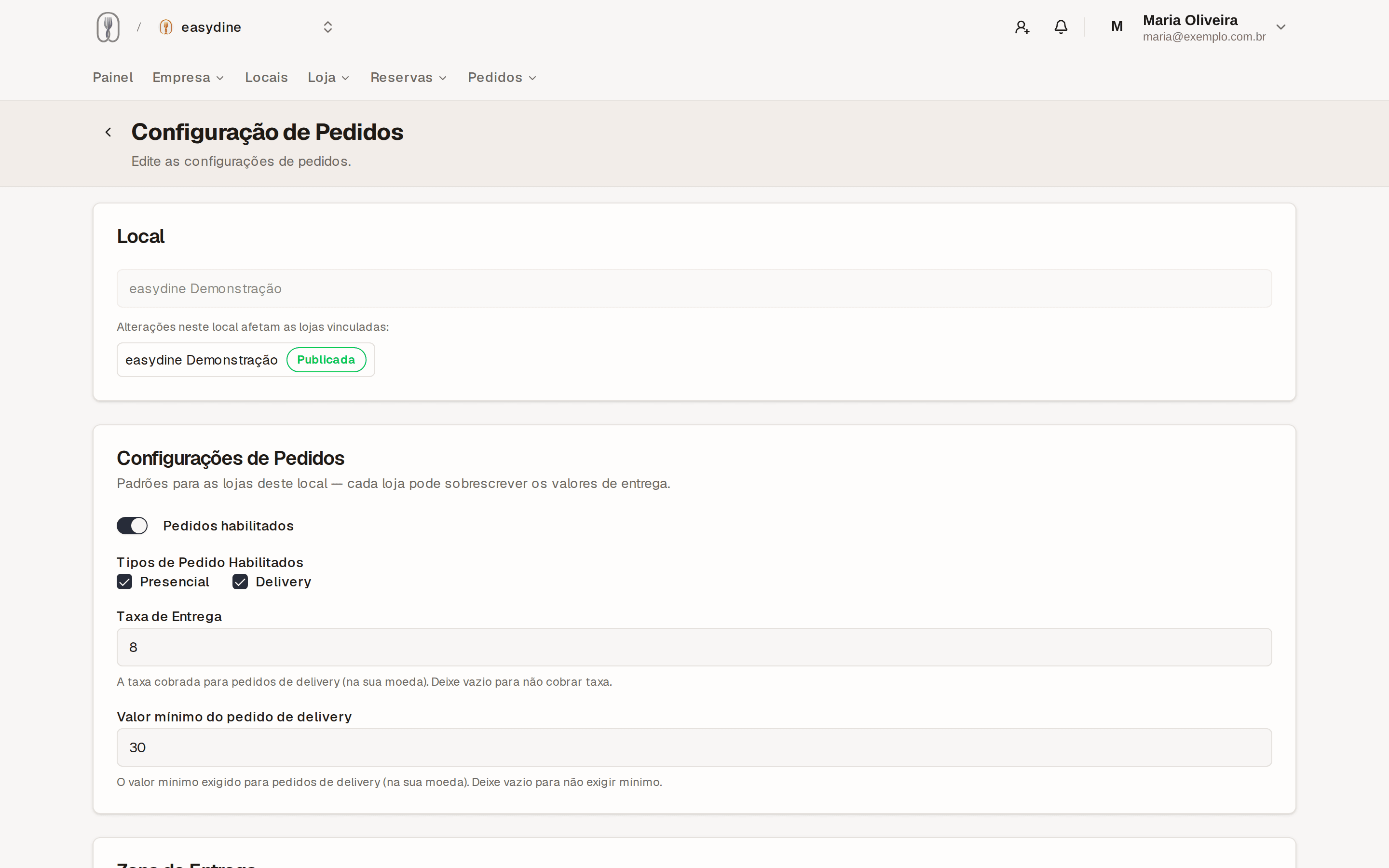Click the Configuração de Pedidos page title
Viewport: 1389px width, 868px height.
[267, 132]
